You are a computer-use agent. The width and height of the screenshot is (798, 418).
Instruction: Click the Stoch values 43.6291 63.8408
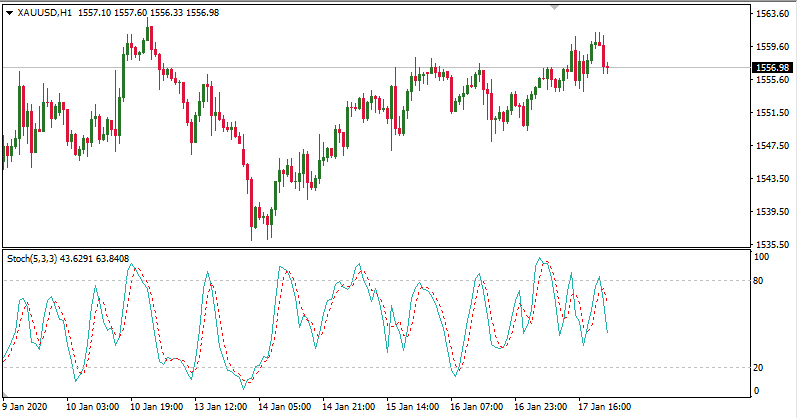point(95,259)
